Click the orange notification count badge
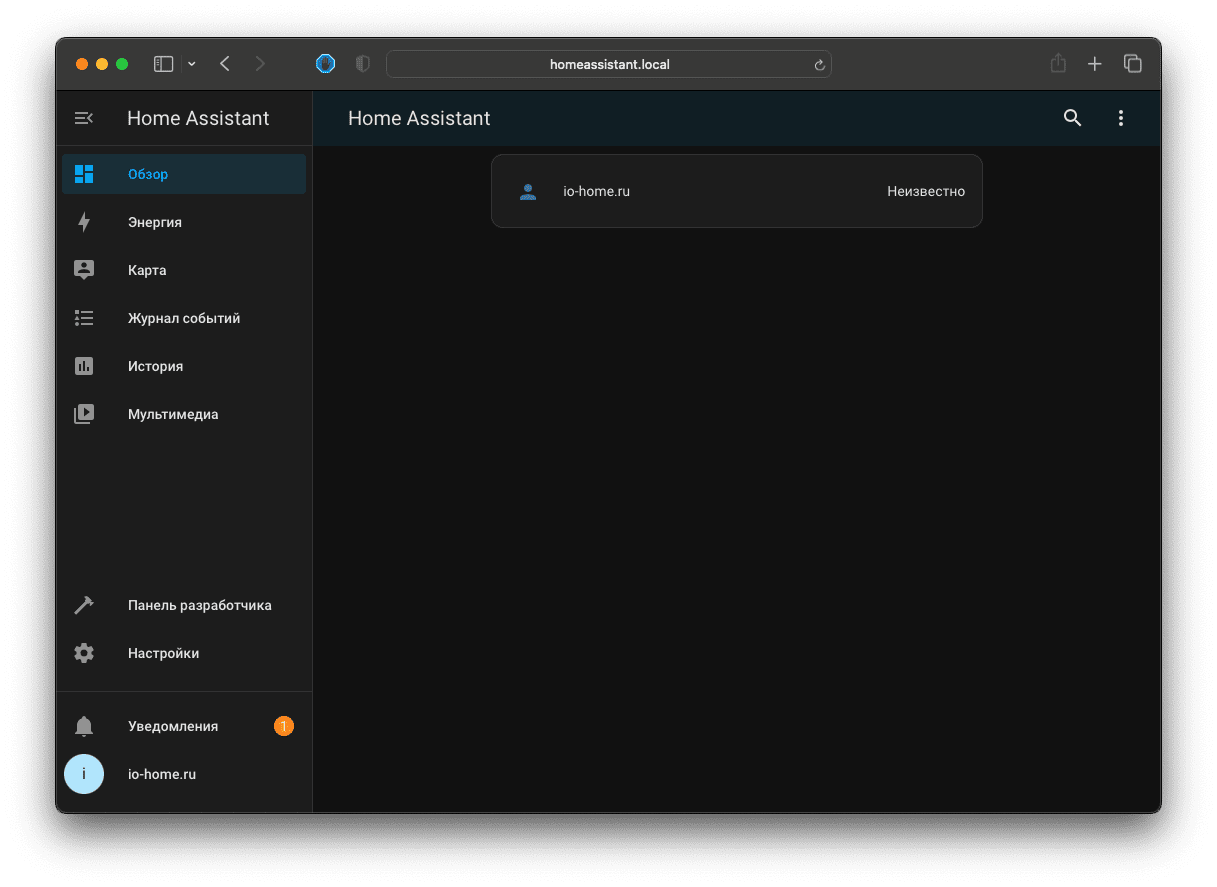Viewport: 1217px width, 887px height. click(284, 726)
